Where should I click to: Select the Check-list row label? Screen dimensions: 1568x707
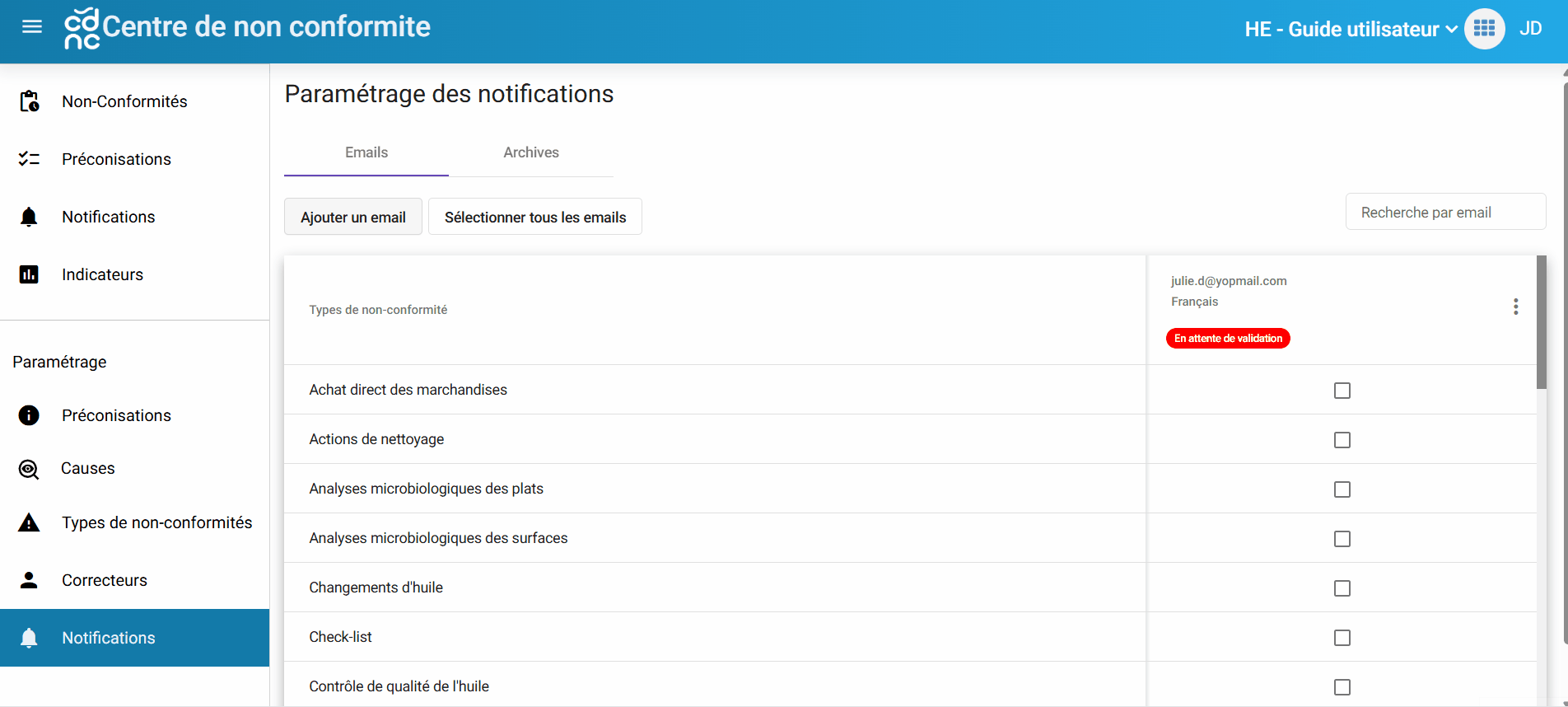point(340,637)
